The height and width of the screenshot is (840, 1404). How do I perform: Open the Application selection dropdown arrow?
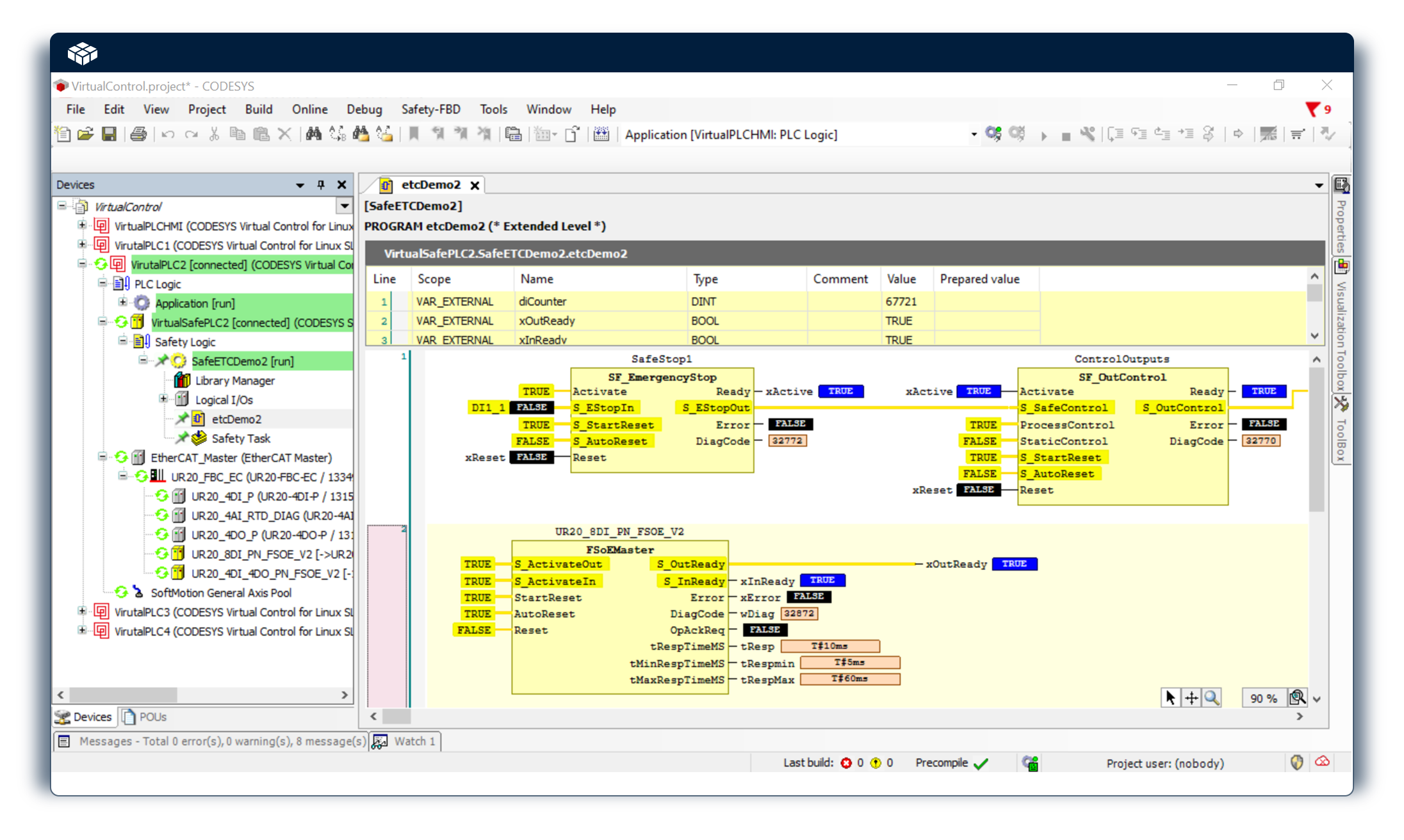(x=974, y=134)
